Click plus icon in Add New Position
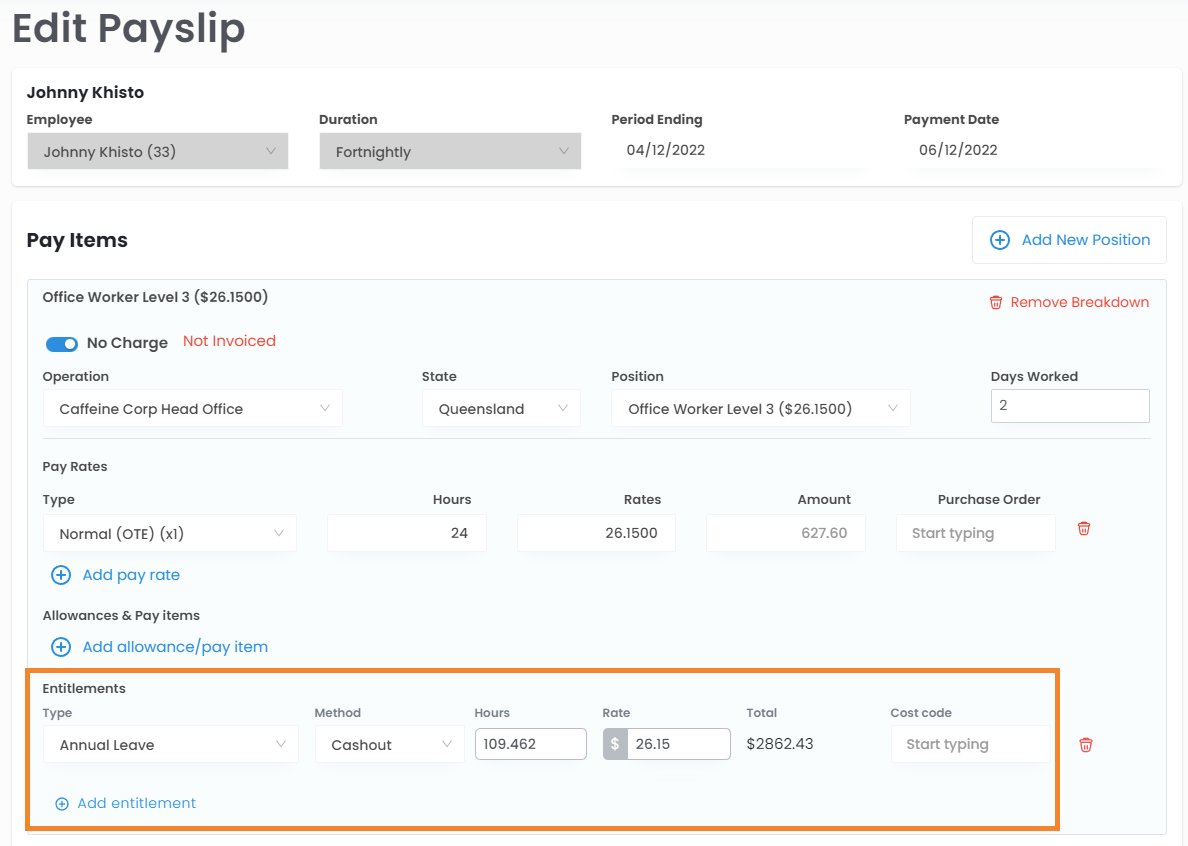 pyautogui.click(x=999, y=240)
